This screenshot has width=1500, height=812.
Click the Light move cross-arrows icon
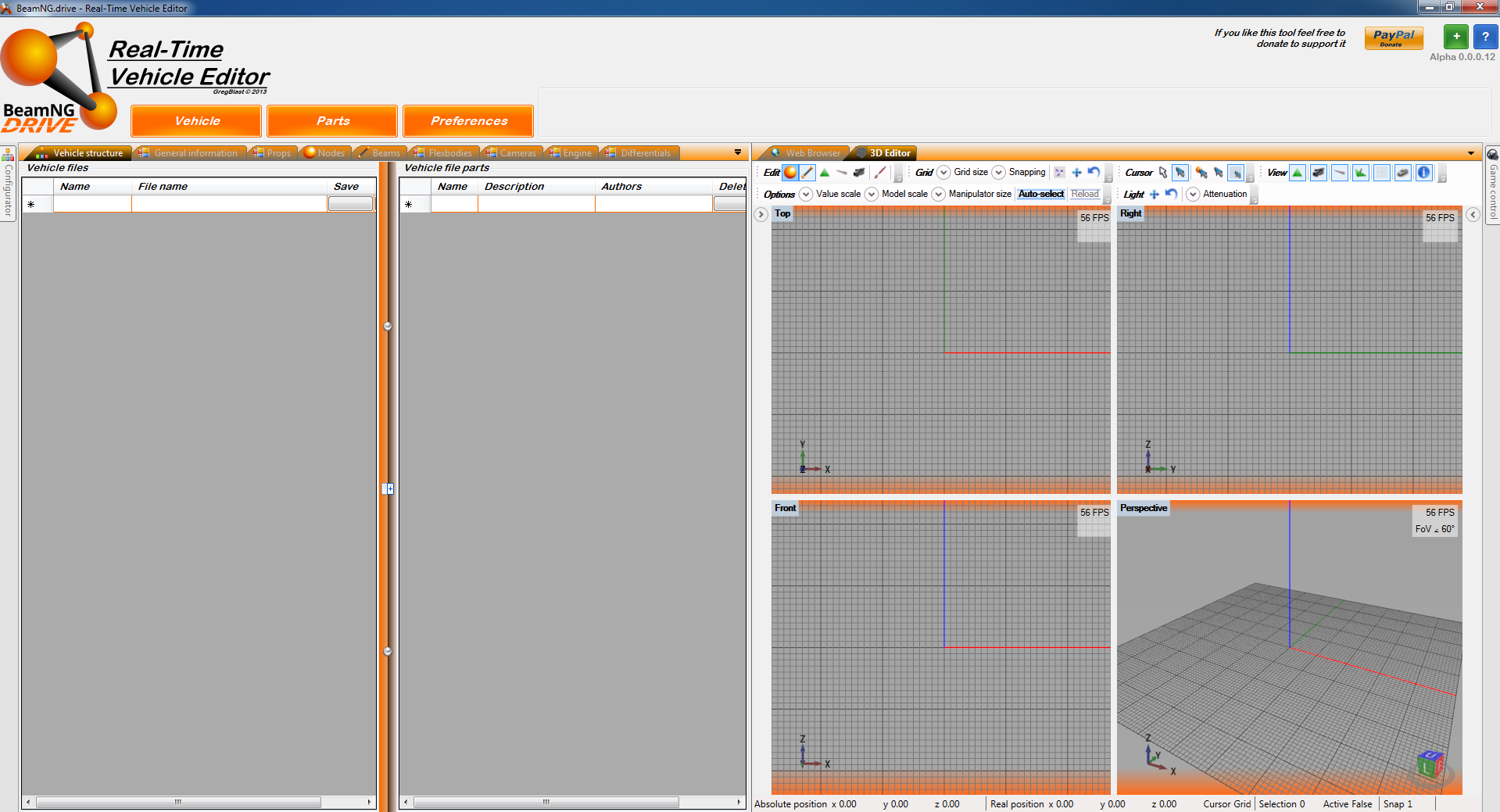[x=1155, y=195]
